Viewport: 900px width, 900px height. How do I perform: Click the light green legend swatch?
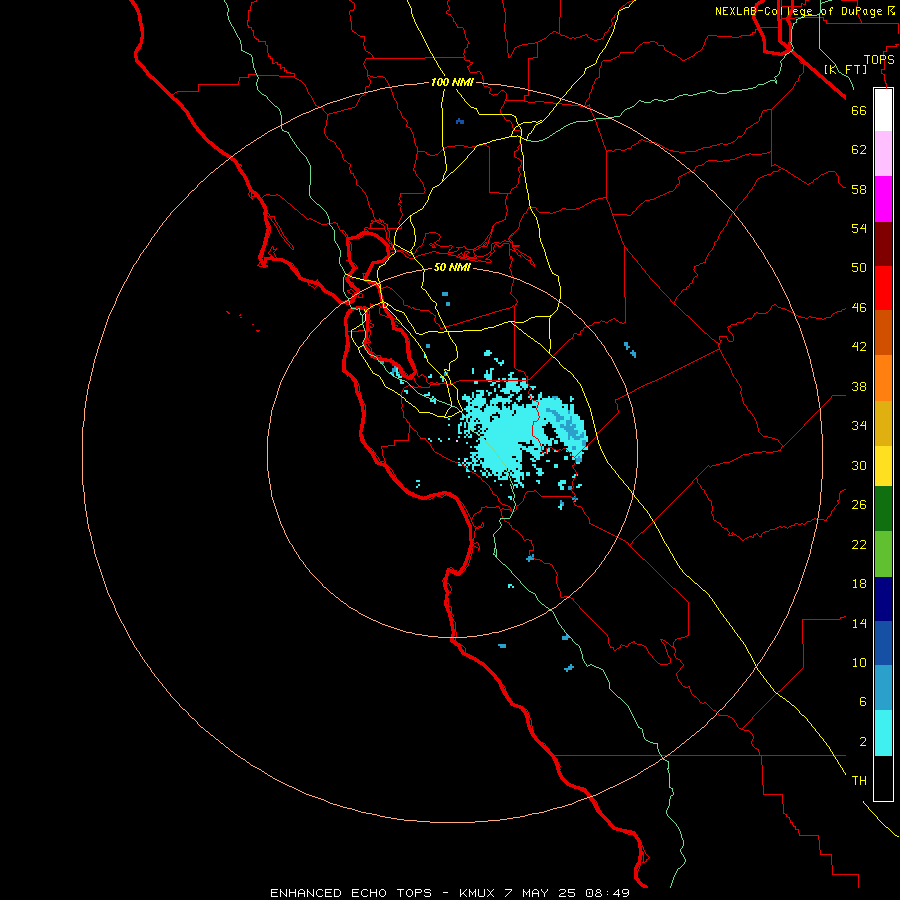coord(883,554)
